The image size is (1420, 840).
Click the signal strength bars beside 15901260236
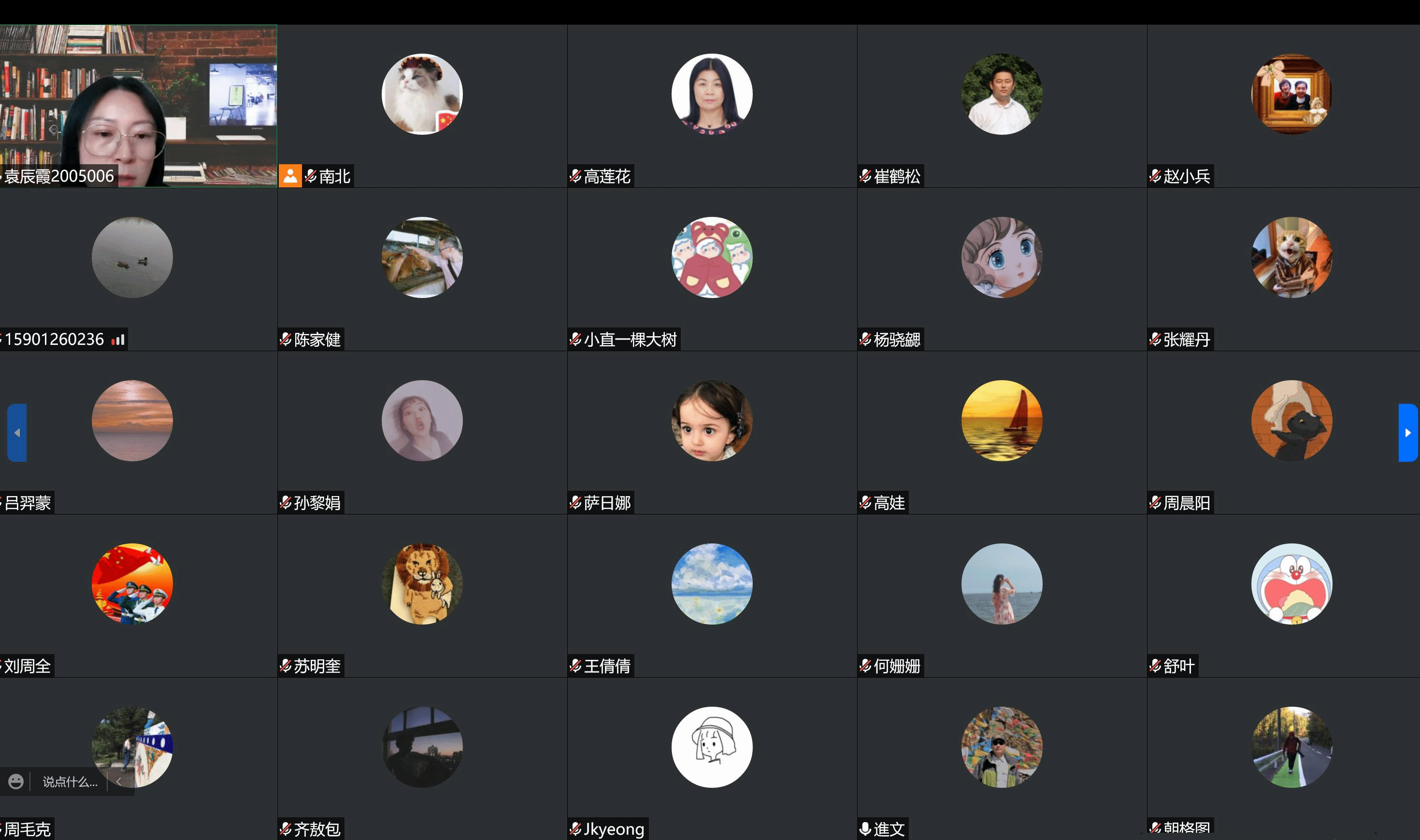[x=118, y=340]
